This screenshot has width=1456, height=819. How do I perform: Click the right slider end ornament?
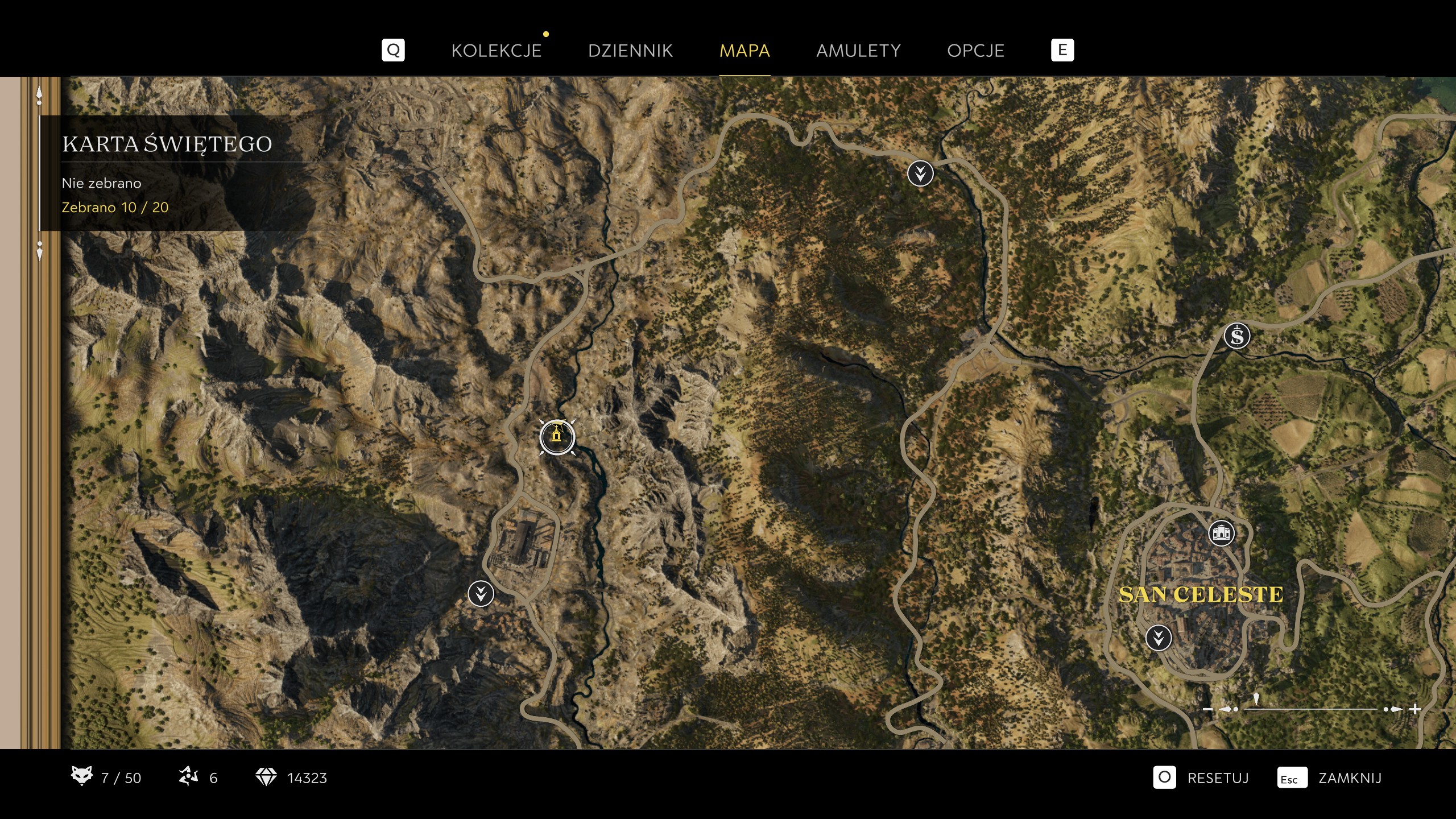point(1393,709)
